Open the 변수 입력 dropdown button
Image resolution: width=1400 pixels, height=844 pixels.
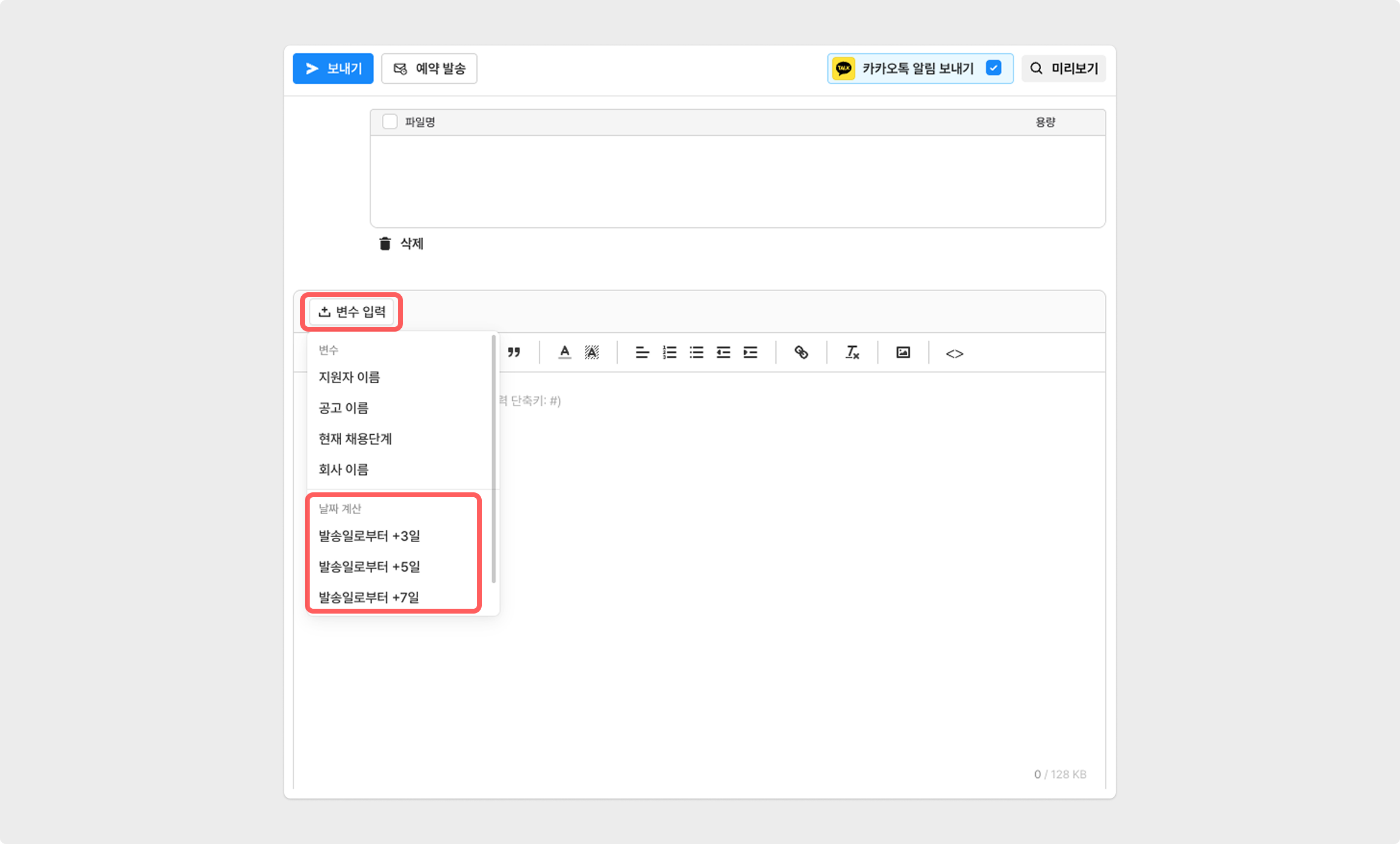point(352,312)
